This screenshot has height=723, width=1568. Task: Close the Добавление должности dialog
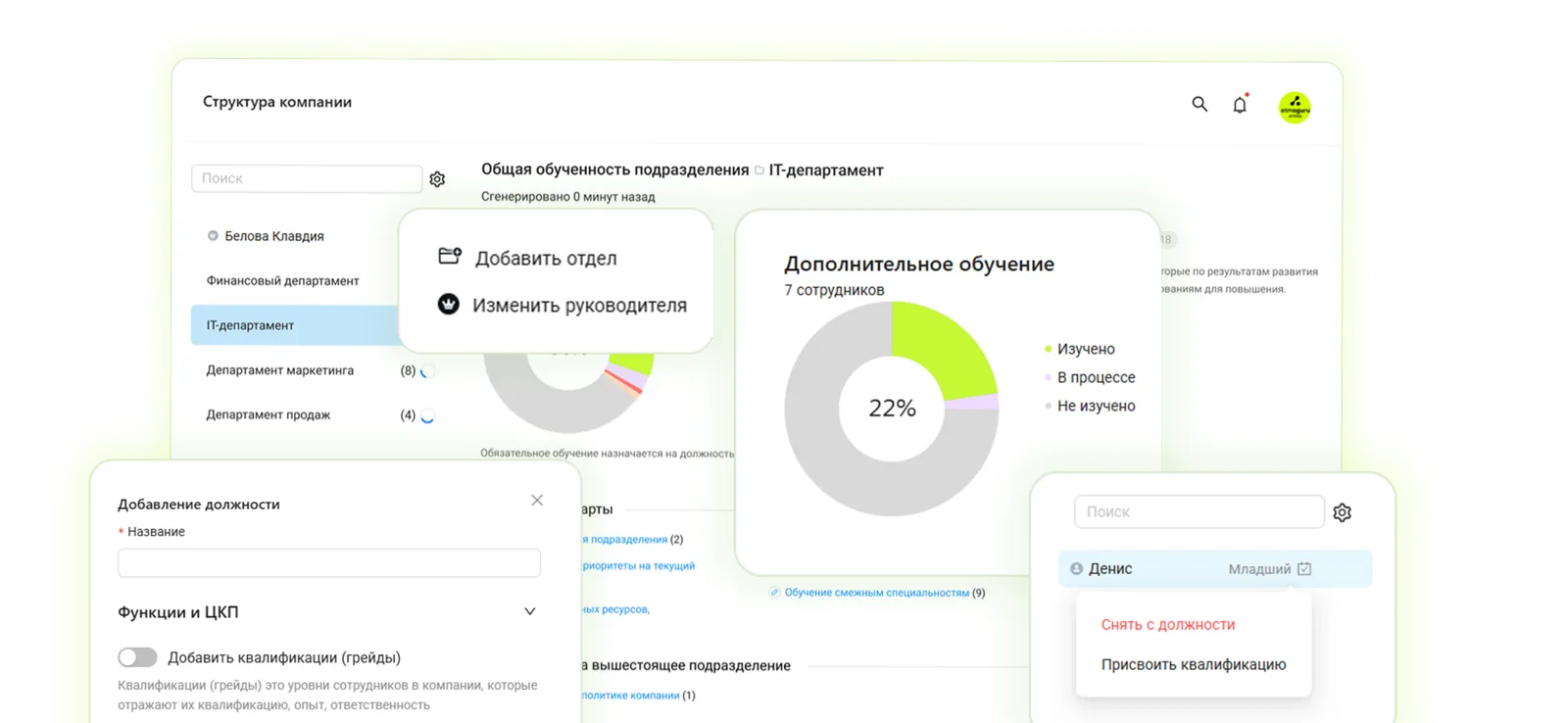click(x=537, y=501)
